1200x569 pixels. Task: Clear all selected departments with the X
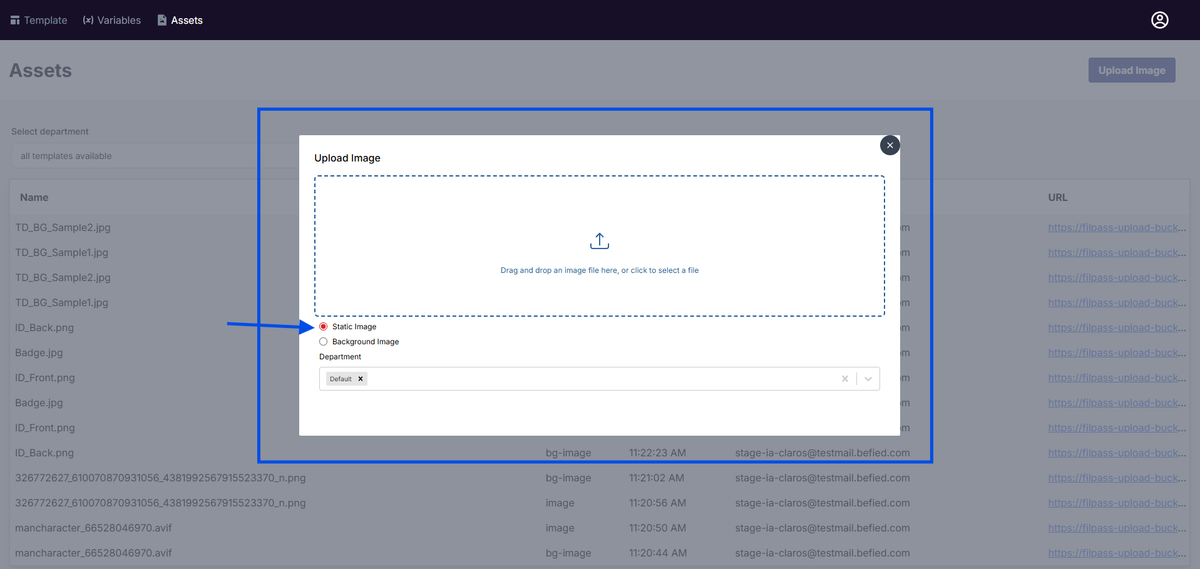click(845, 379)
